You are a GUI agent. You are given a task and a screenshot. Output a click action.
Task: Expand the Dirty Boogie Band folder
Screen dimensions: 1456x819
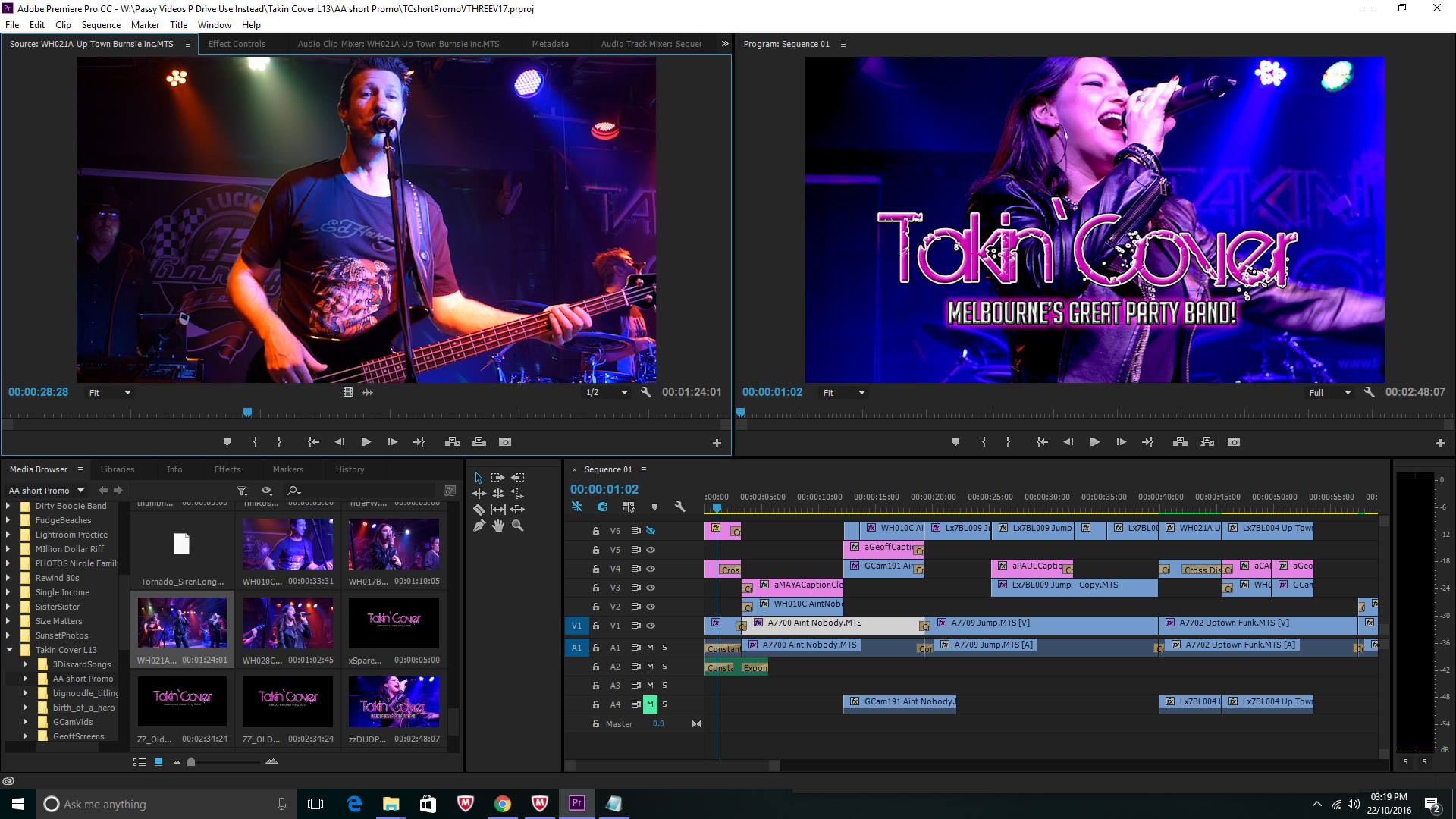pos(9,506)
